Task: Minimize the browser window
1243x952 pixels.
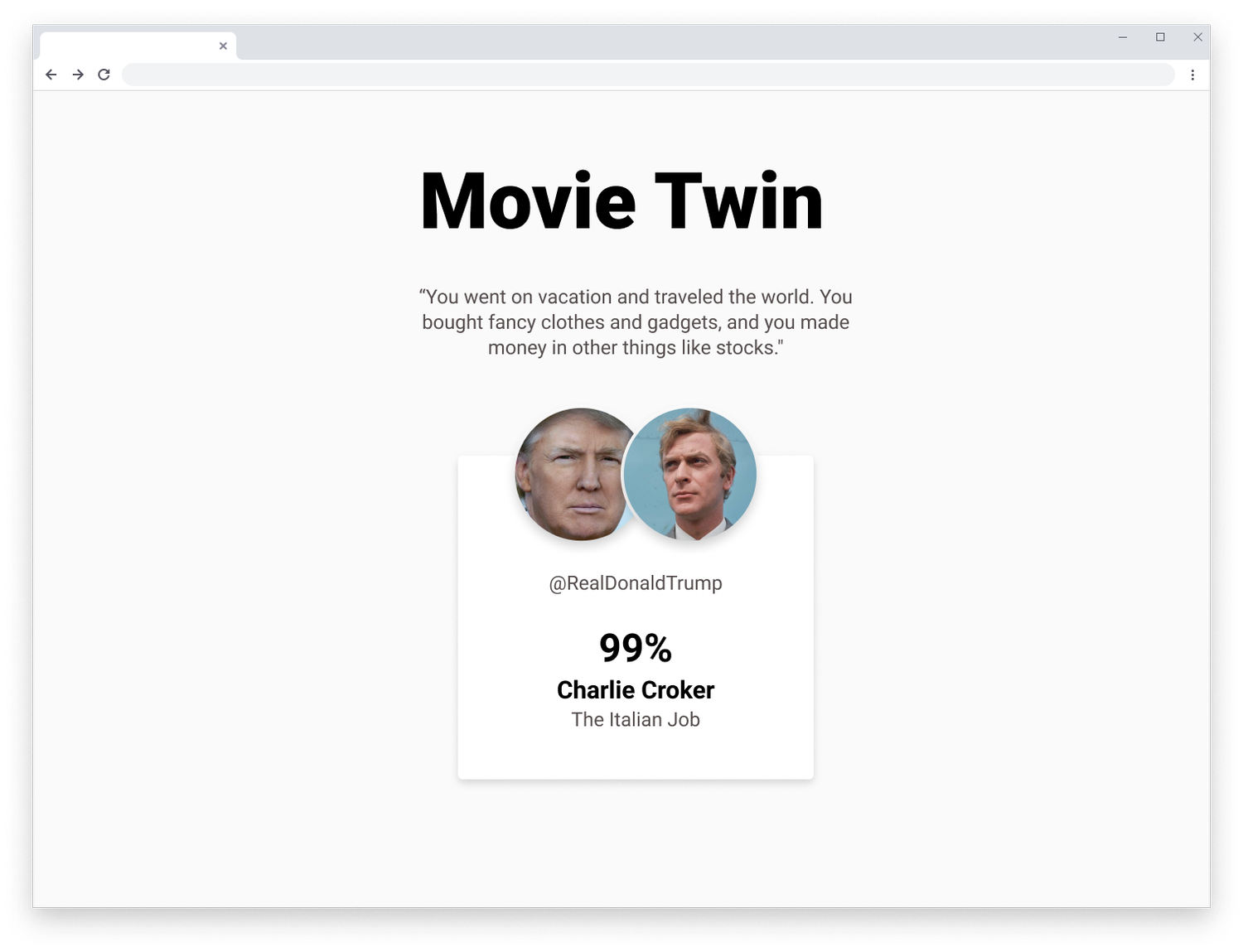Action: 1123,37
